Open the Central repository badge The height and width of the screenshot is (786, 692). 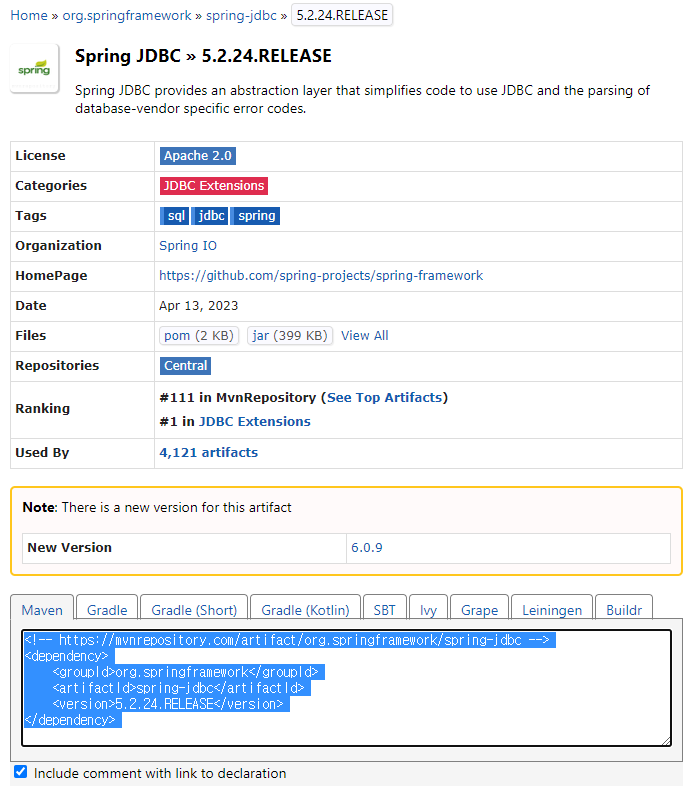[x=186, y=366]
